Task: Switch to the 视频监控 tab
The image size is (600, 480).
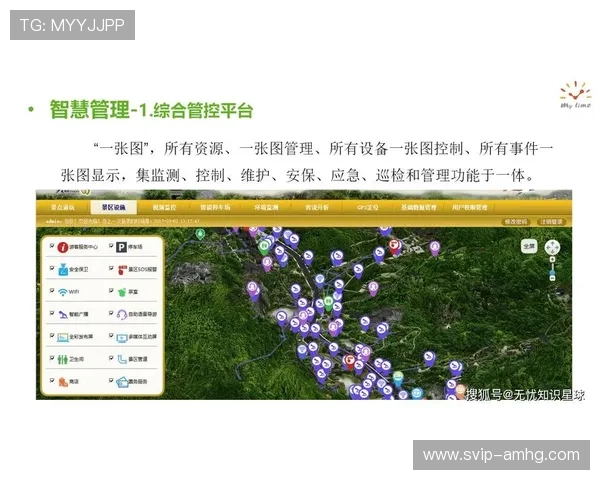Action: [165, 207]
